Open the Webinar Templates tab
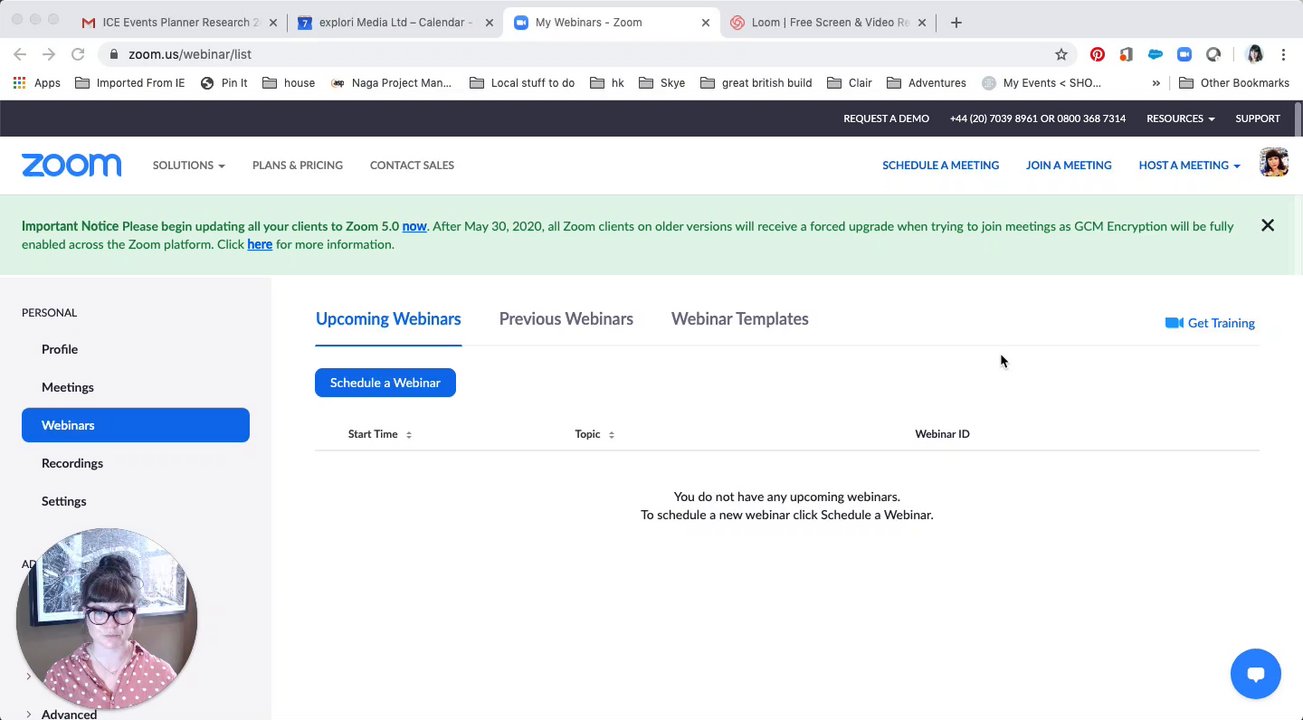The width and height of the screenshot is (1303, 720). 739,319
